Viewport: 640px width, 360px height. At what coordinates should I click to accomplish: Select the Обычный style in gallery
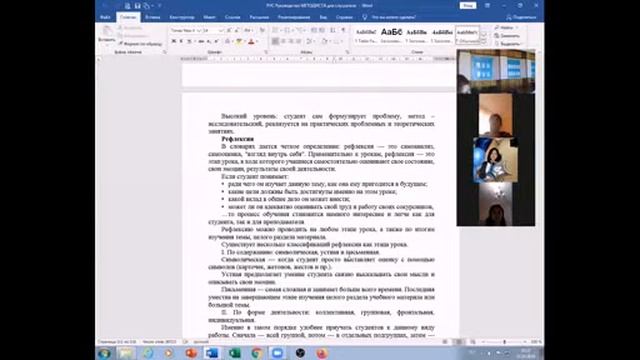pyautogui.click(x=467, y=35)
